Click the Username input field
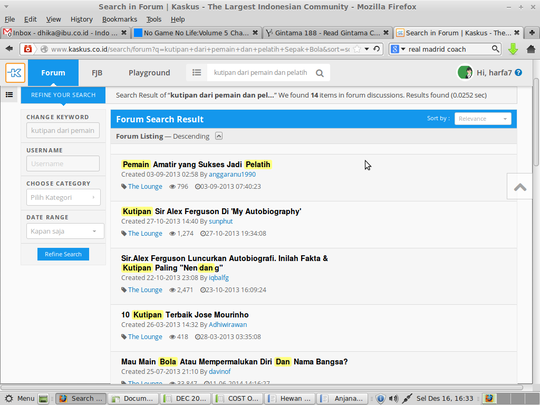Viewport: 540px width, 405px height. tap(63, 164)
